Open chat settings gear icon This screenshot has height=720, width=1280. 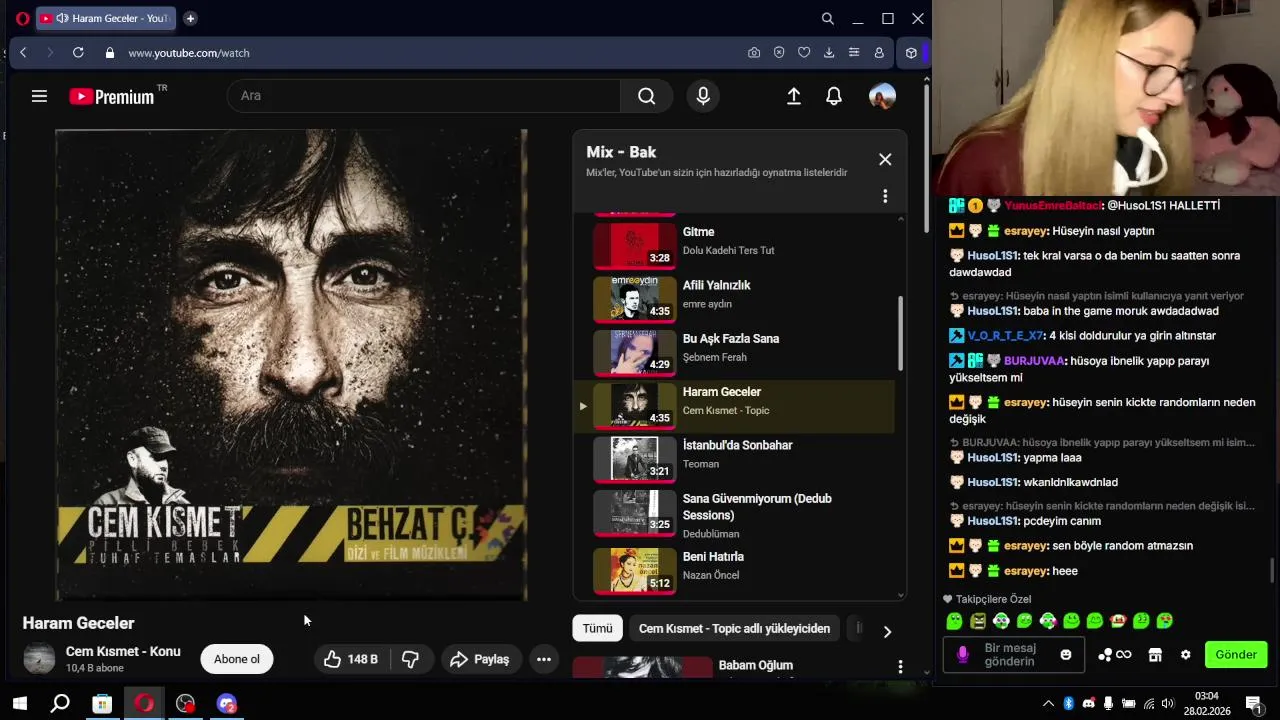point(1186,655)
